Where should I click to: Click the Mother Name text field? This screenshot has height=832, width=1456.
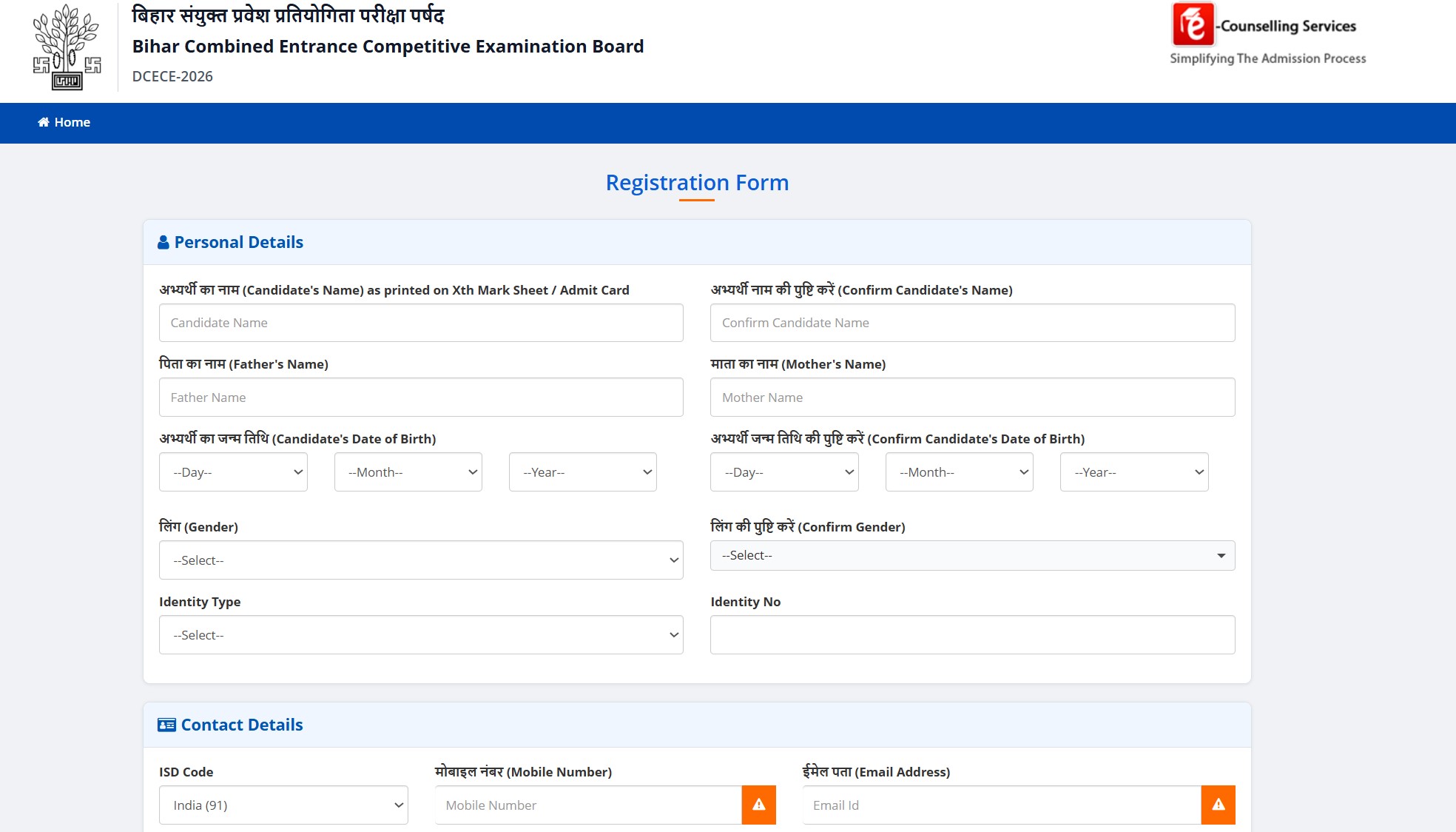[x=972, y=397]
